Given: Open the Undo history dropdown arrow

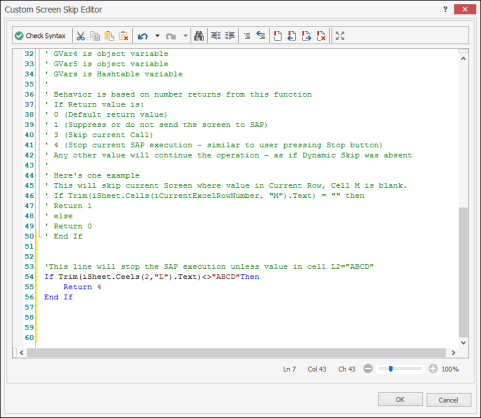Looking at the screenshot, I should tap(157, 36).
